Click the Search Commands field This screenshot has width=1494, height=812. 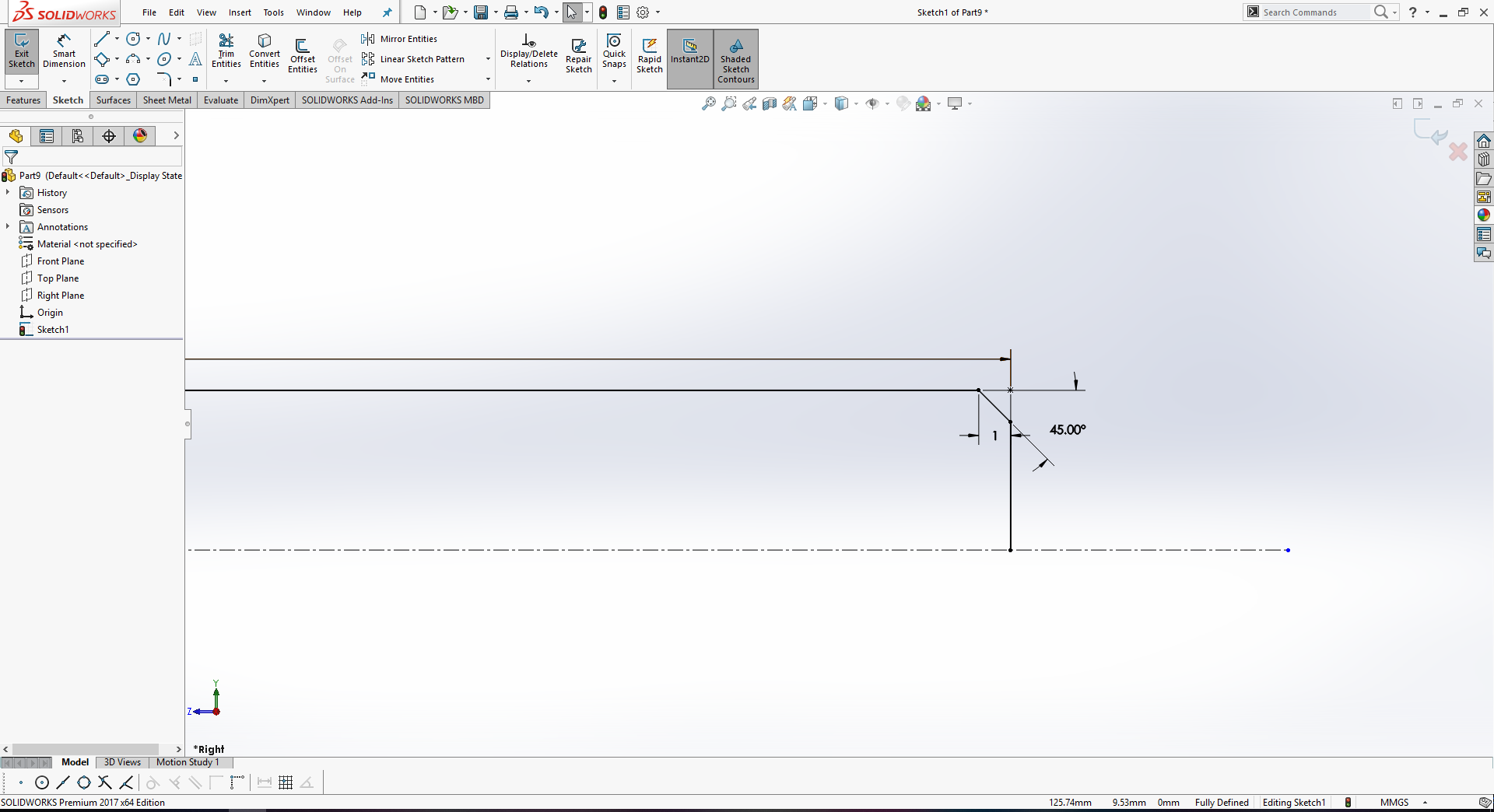[1314, 12]
